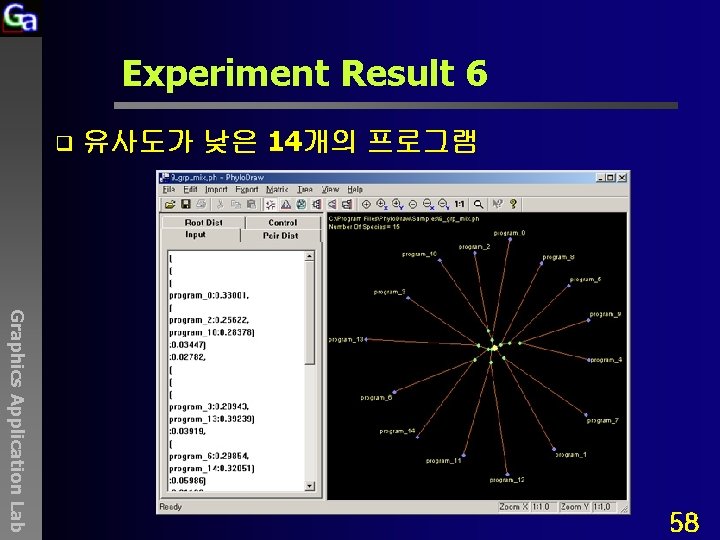
Task: Click the program_7 leaf label in tree
Action: [602, 421]
